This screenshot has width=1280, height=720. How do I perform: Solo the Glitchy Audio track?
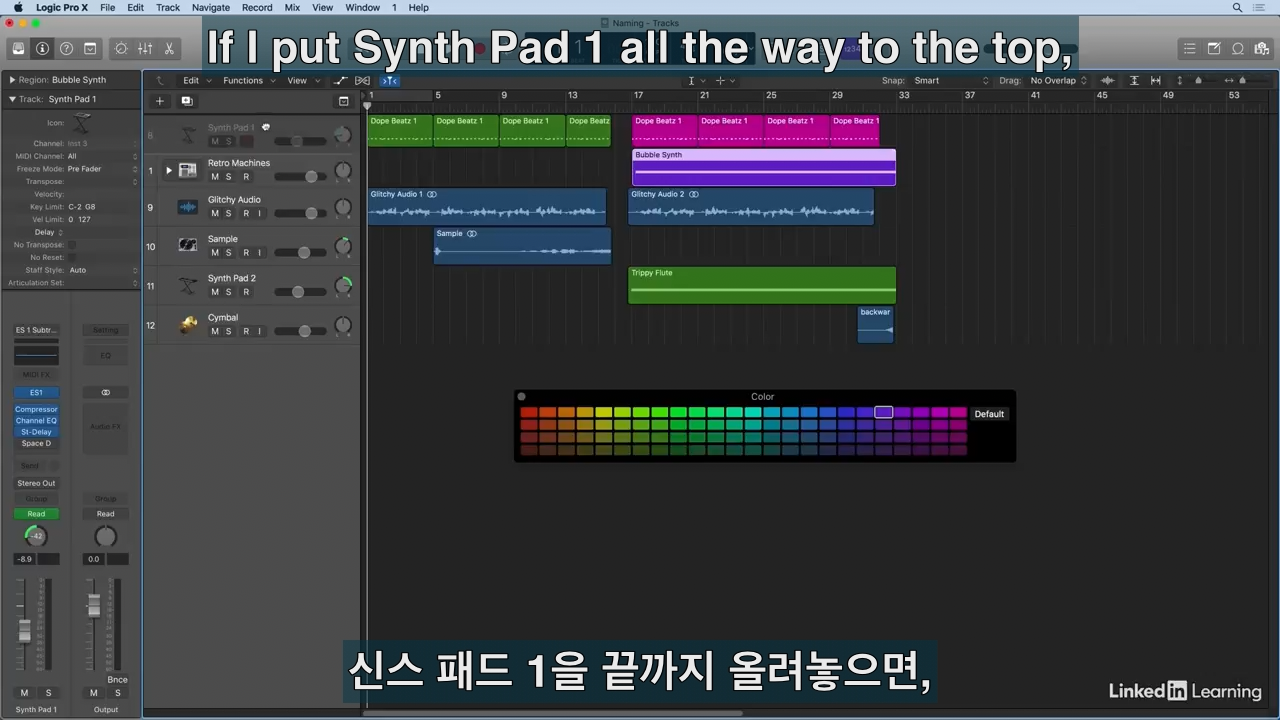229,214
